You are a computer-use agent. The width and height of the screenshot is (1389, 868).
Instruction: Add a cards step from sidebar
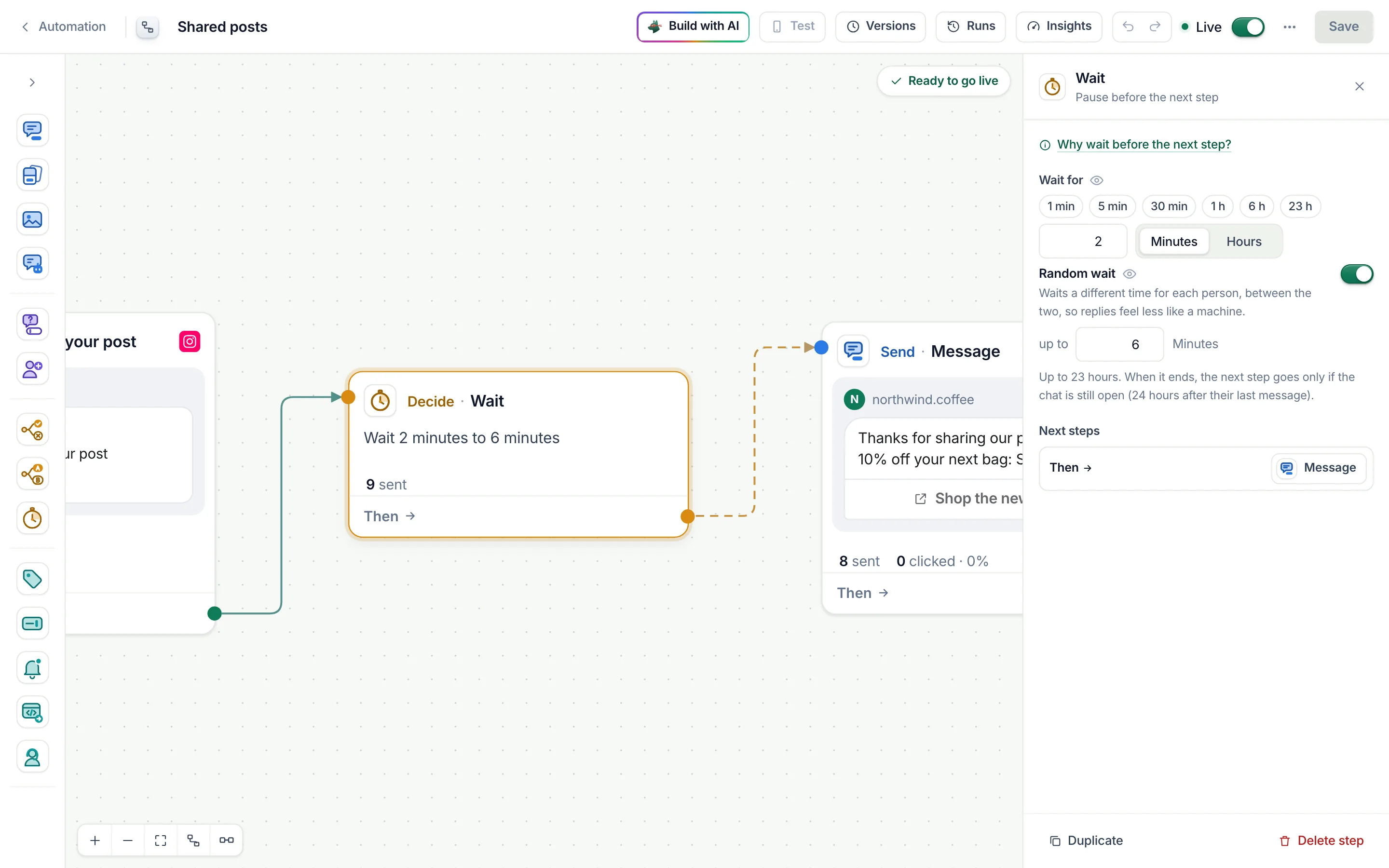coord(32,175)
